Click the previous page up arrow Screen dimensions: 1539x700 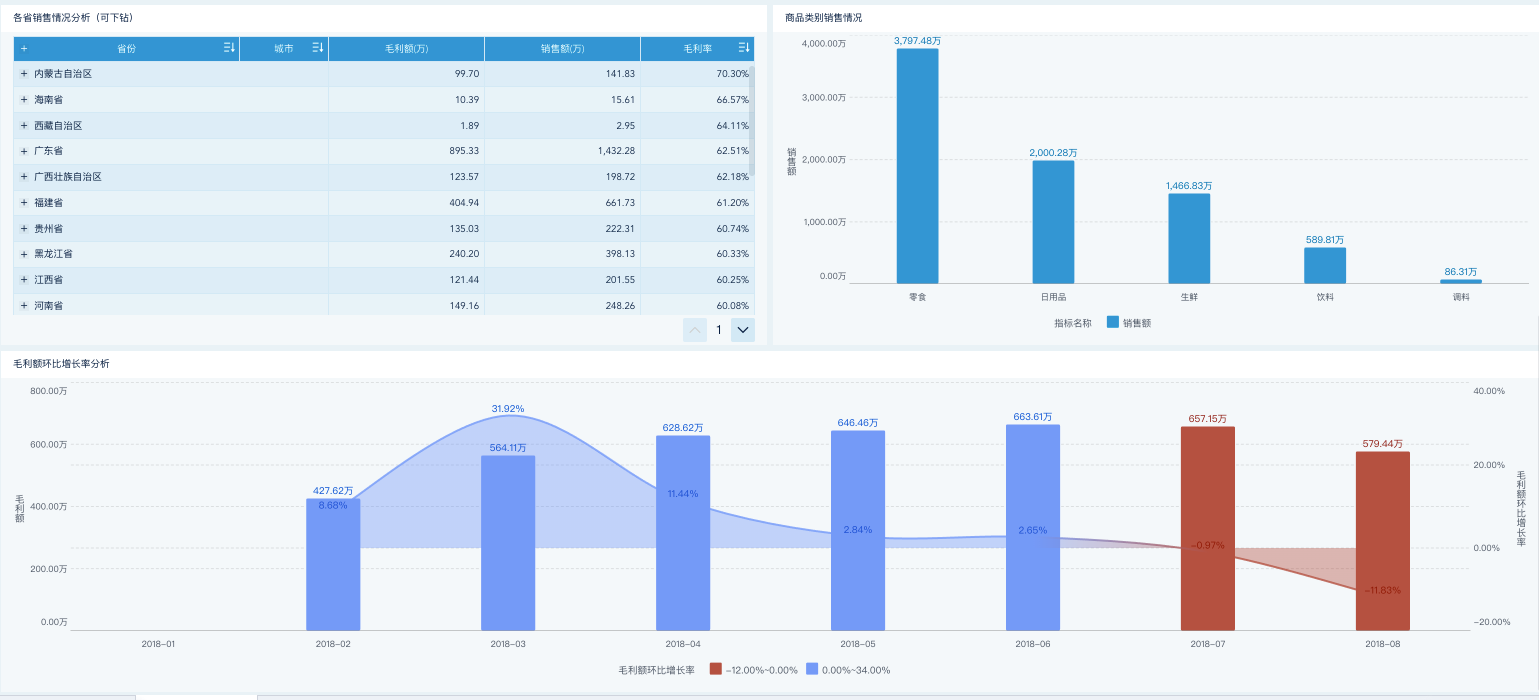coord(695,330)
